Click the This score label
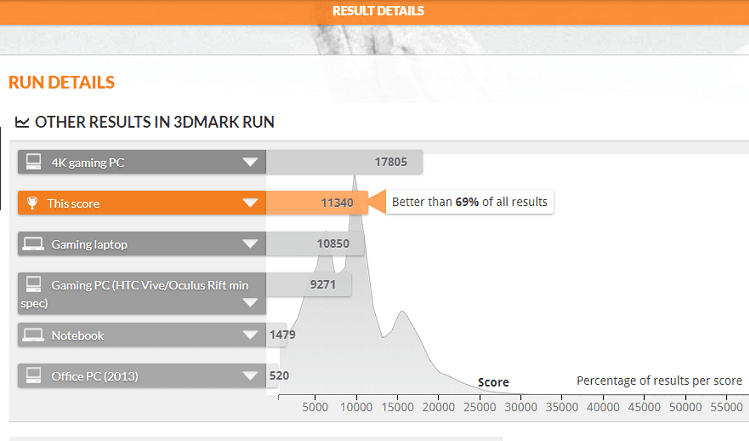 coord(73,204)
